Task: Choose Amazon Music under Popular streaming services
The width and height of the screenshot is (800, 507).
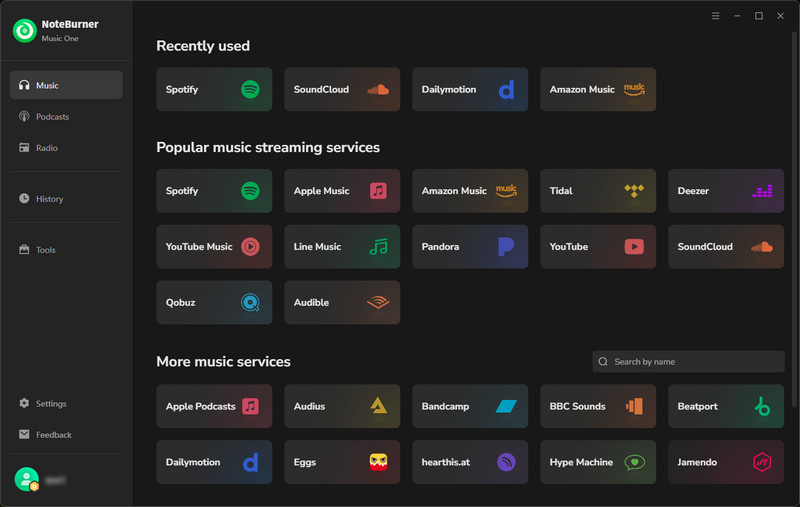Action: click(470, 191)
